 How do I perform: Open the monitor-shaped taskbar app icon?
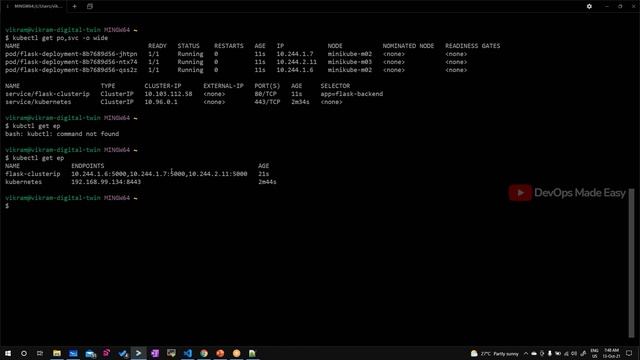[171, 353]
